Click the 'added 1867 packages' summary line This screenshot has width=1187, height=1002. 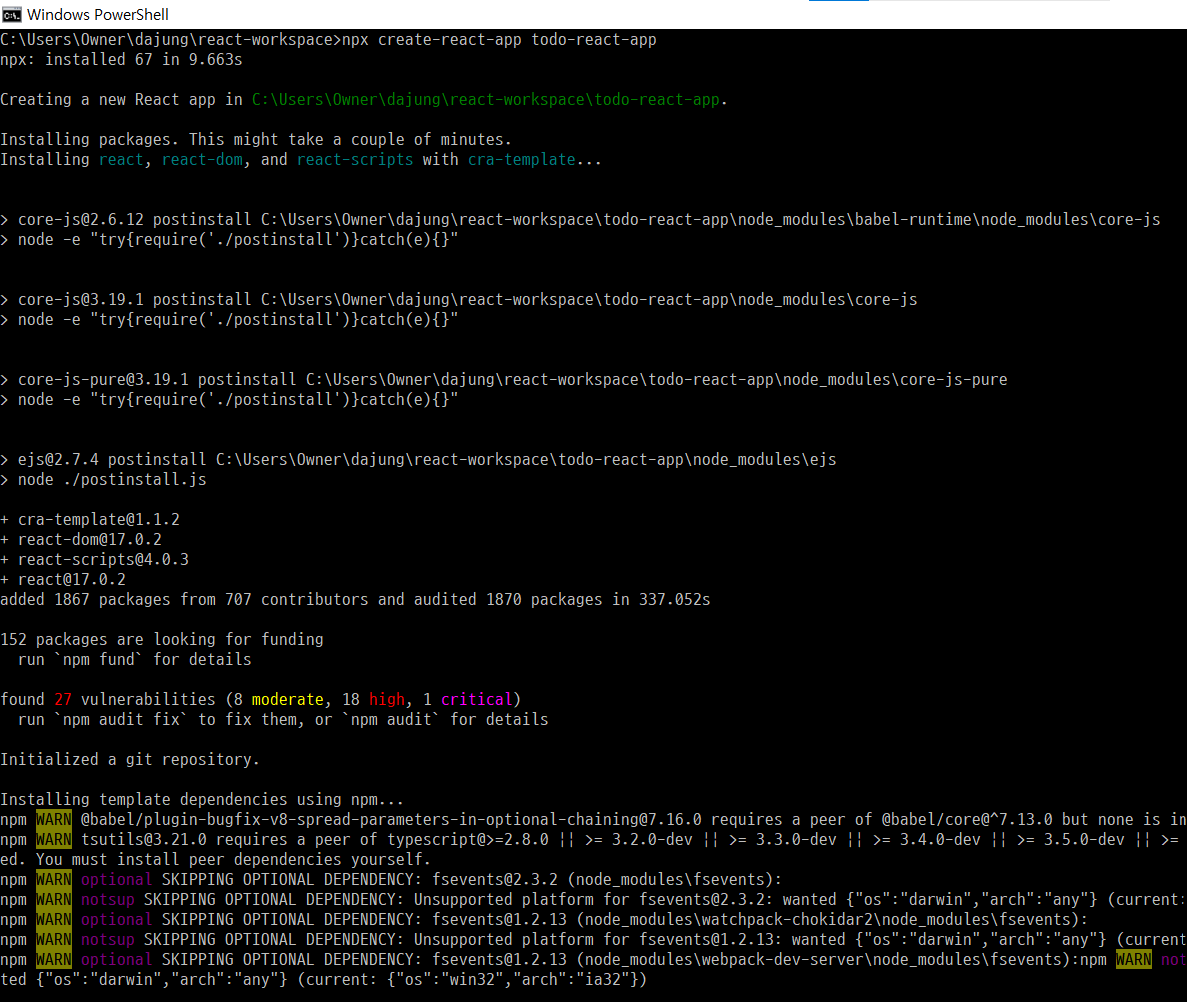pos(355,600)
